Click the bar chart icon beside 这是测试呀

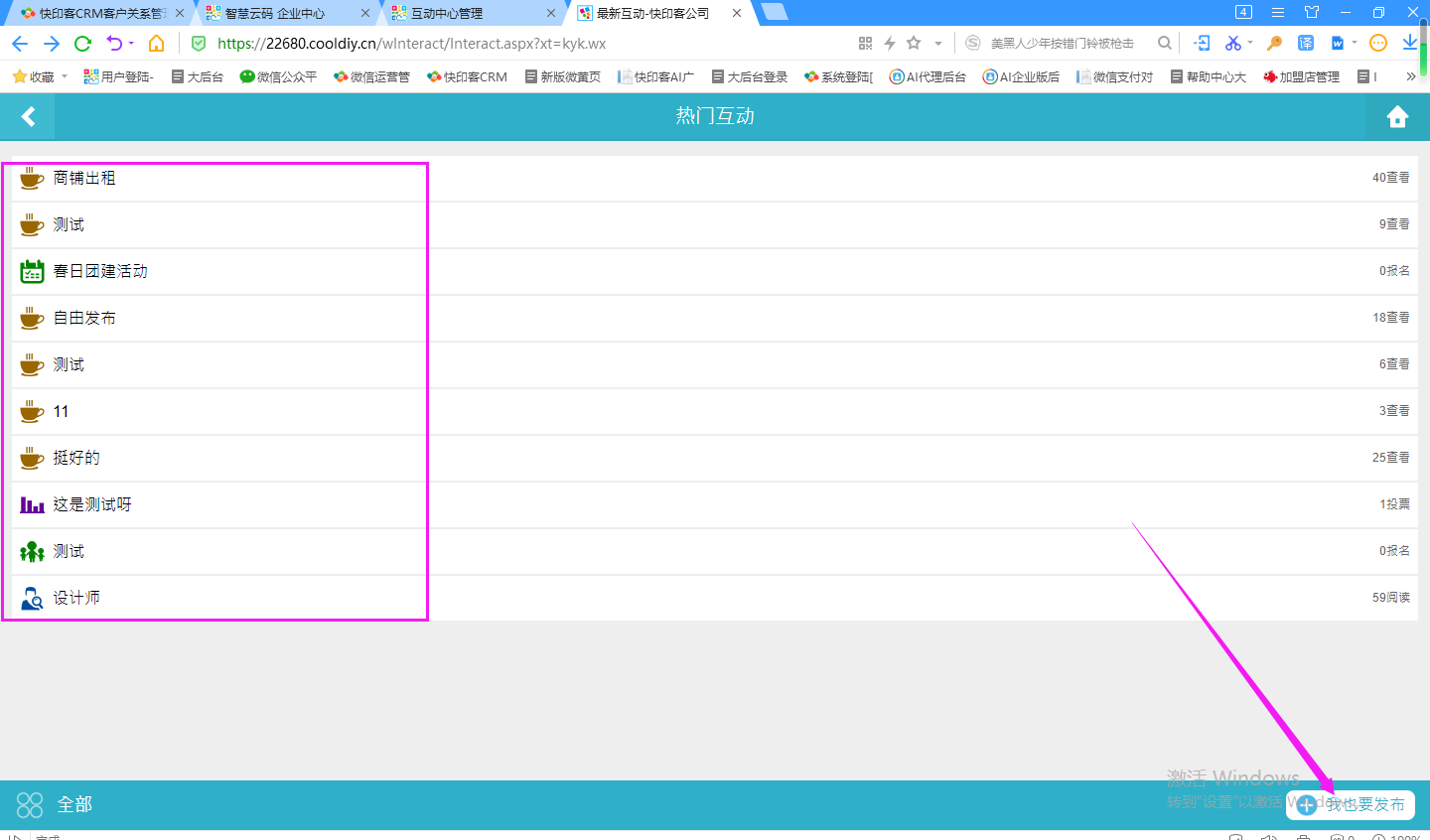[32, 504]
